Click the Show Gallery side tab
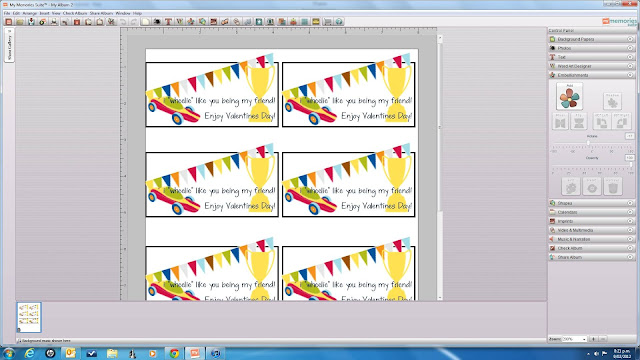 [x=9, y=45]
